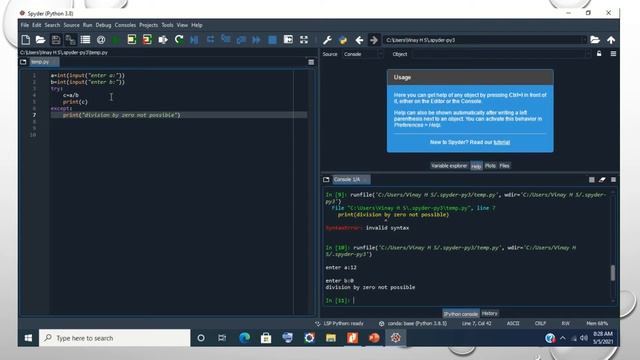640x360 pixels.
Task: Open console pane options menu
Action: pyautogui.click(x=613, y=180)
